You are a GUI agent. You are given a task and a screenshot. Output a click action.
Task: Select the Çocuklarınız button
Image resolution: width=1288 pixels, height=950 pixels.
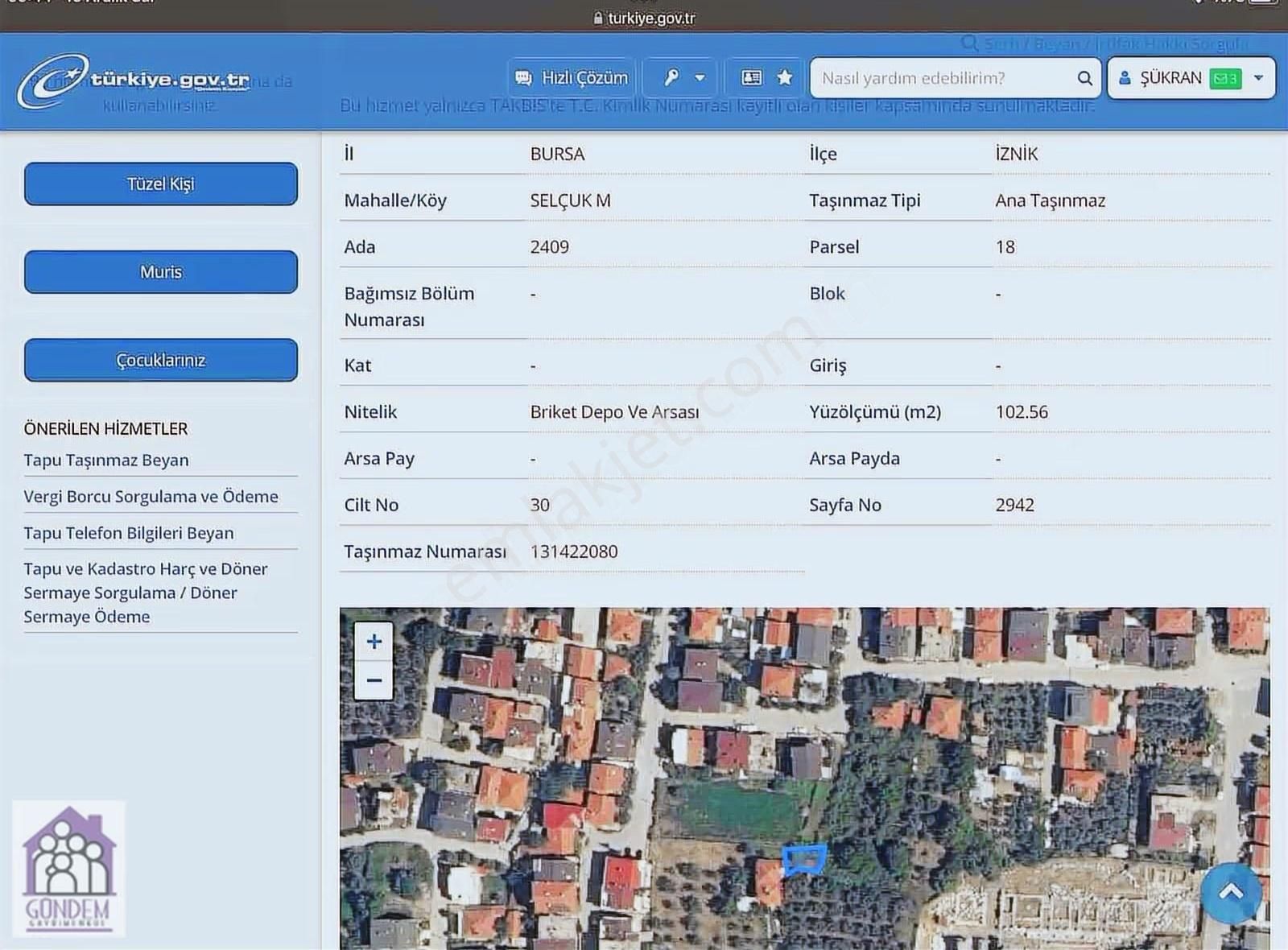(161, 360)
